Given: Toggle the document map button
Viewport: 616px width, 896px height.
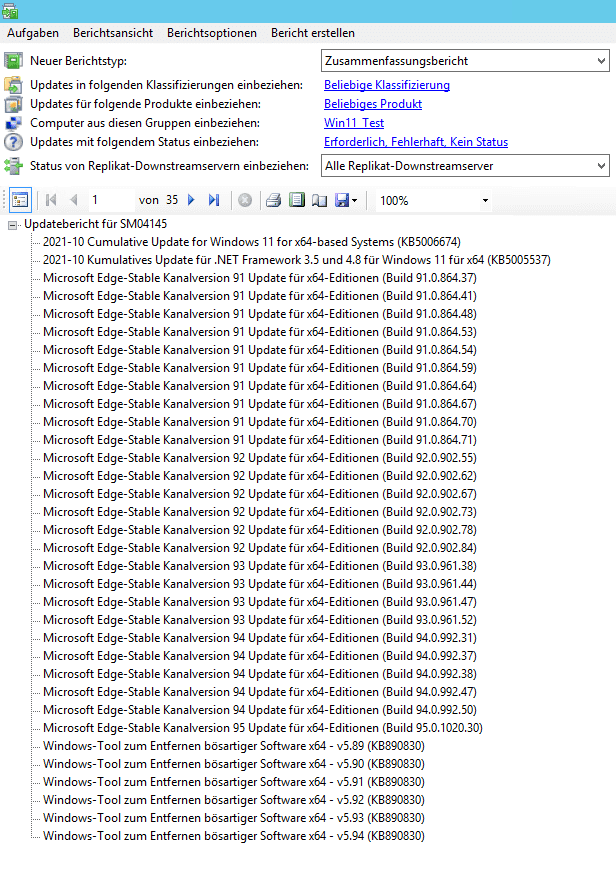Looking at the screenshot, I should pos(20,201).
